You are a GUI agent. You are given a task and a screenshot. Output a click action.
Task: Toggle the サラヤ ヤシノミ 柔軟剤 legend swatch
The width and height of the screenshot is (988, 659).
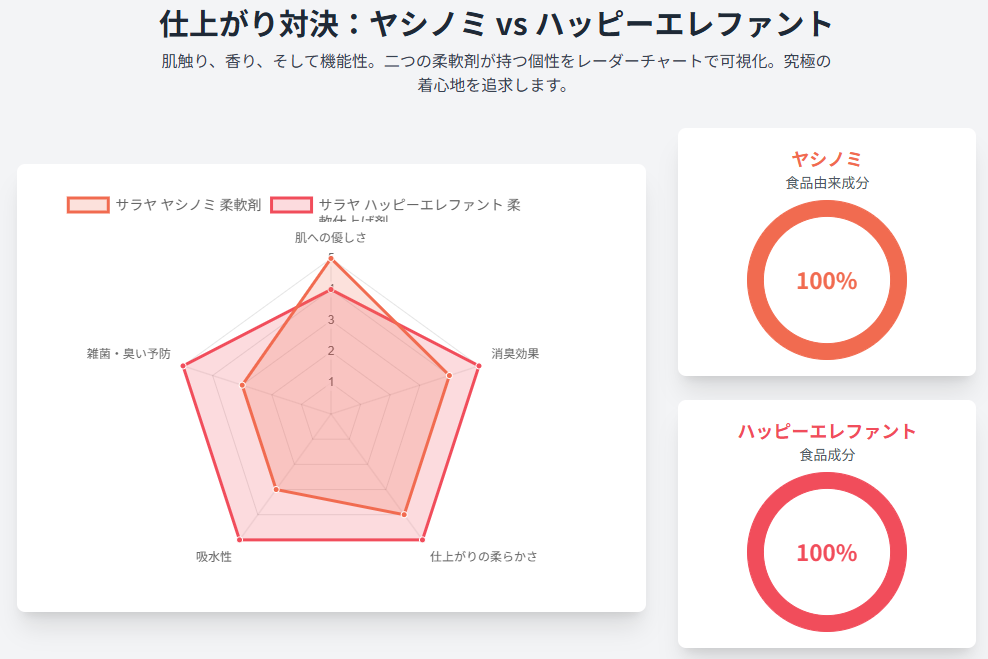[x=88, y=205]
